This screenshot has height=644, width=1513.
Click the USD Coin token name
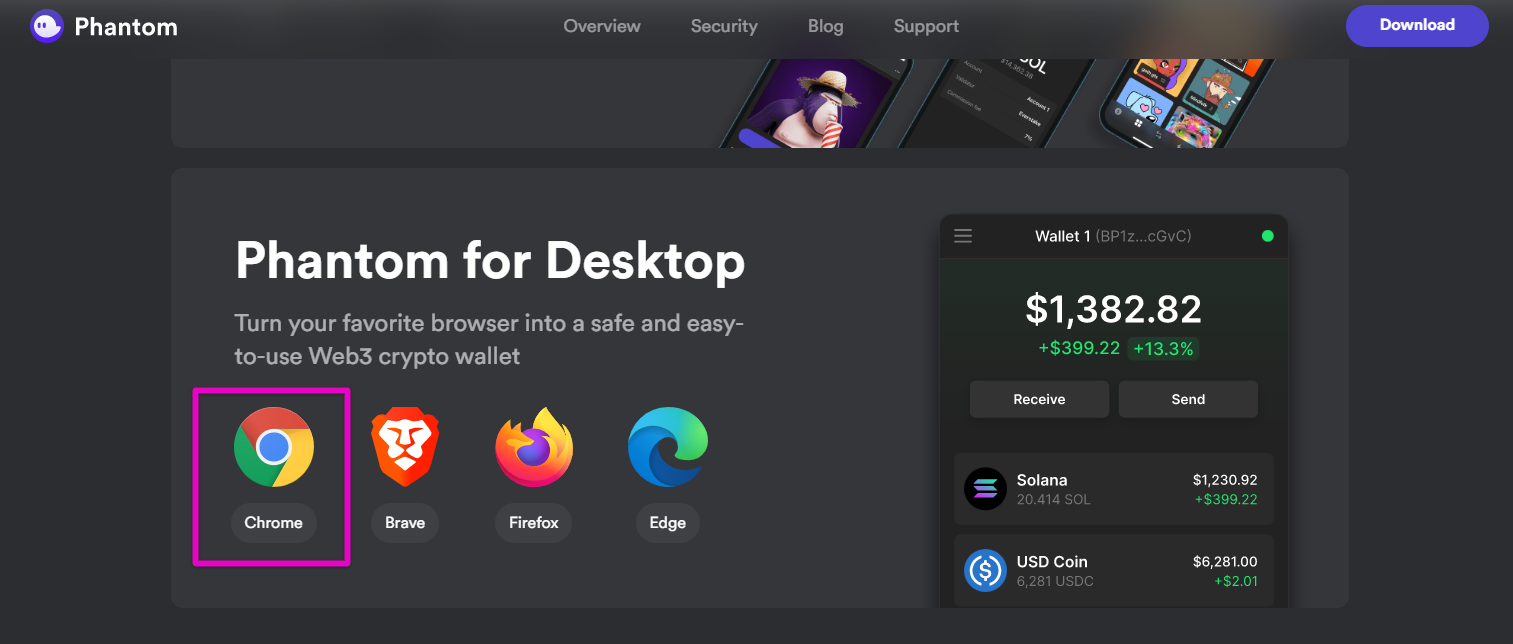(x=1052, y=562)
